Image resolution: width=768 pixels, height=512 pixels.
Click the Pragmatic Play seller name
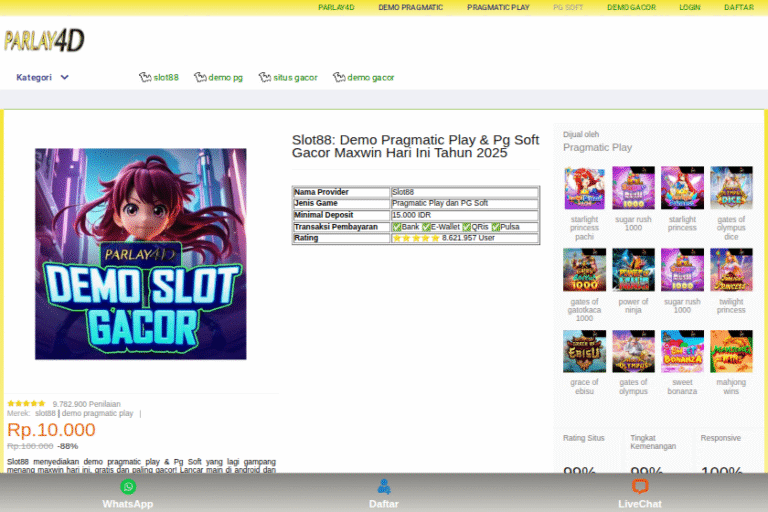coord(597,147)
